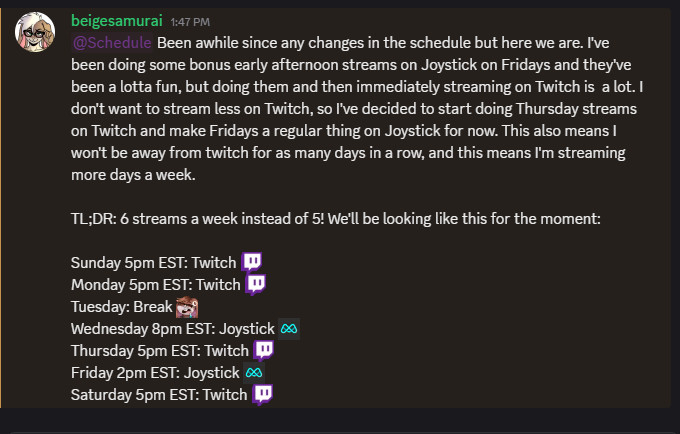The height and width of the screenshot is (434, 680).
Task: Click the "Friday 2pm EST: Joystick" text
Action: click(x=154, y=372)
